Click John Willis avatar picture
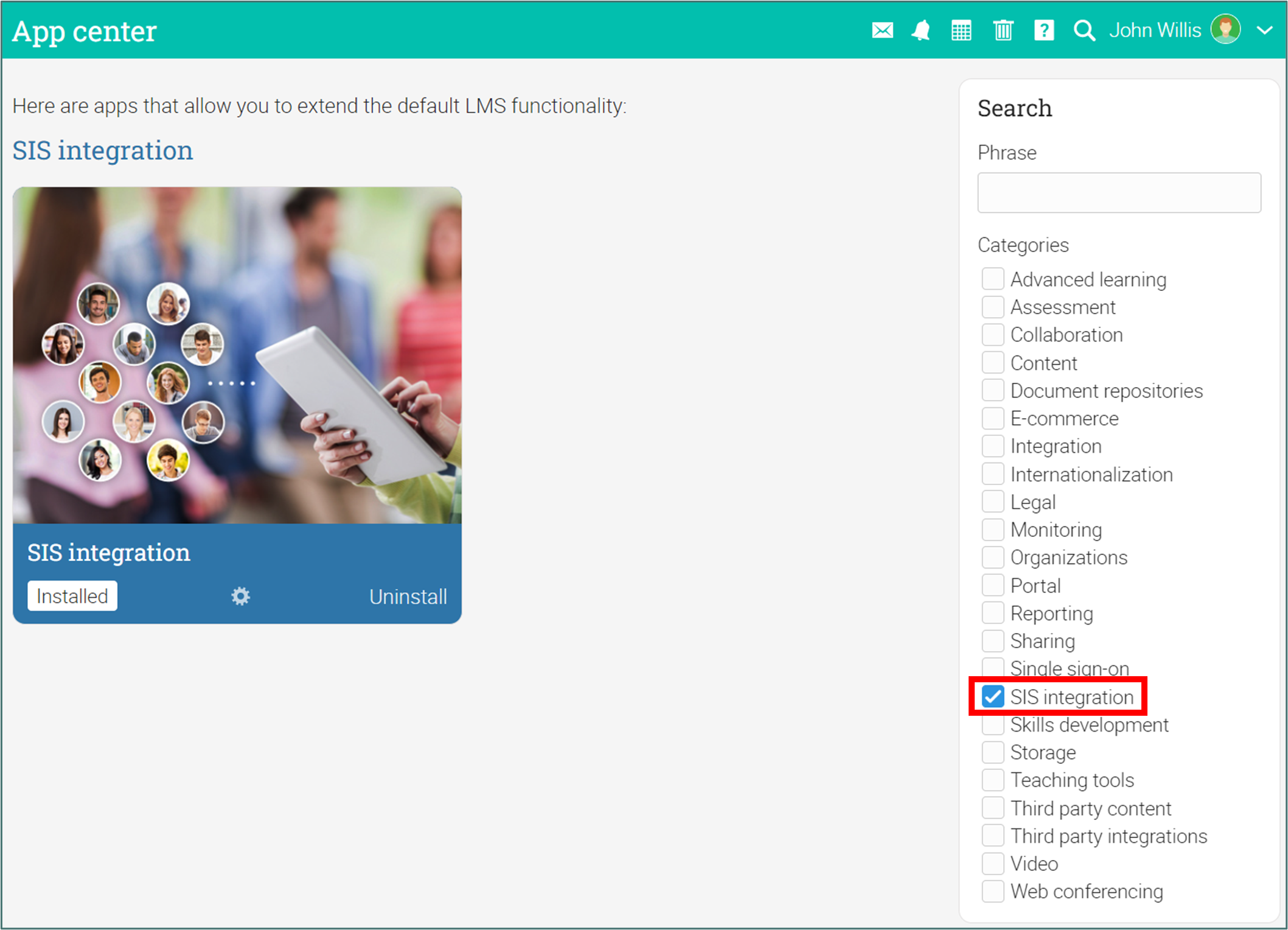This screenshot has width=1288, height=930. point(1225,29)
